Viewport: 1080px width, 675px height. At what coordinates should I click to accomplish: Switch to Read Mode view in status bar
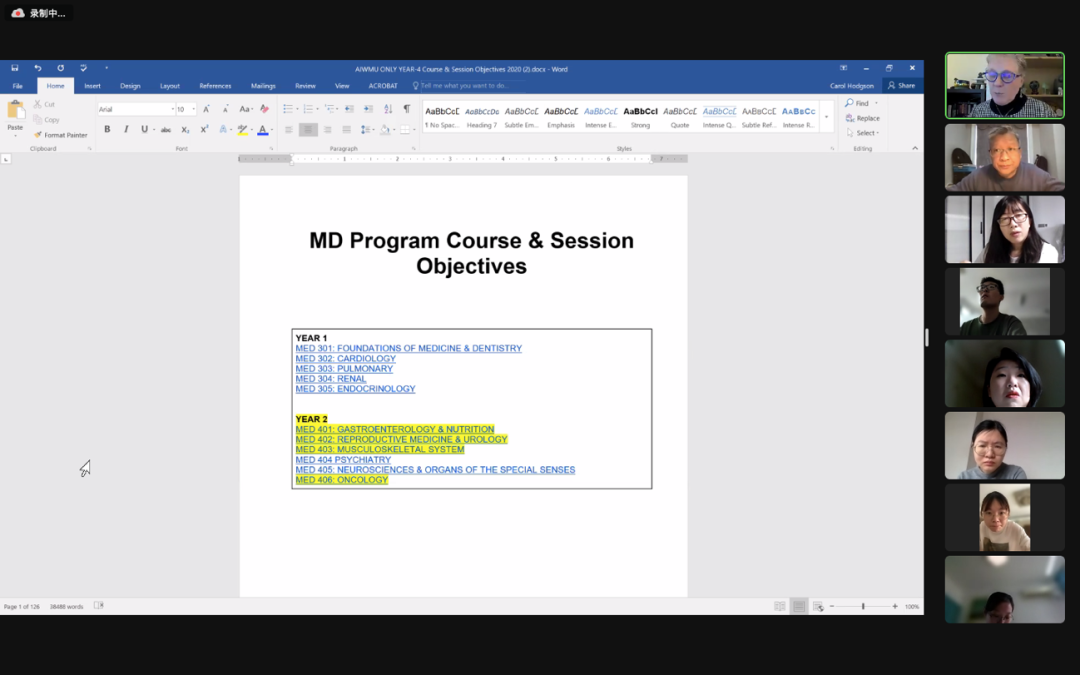tap(779, 606)
